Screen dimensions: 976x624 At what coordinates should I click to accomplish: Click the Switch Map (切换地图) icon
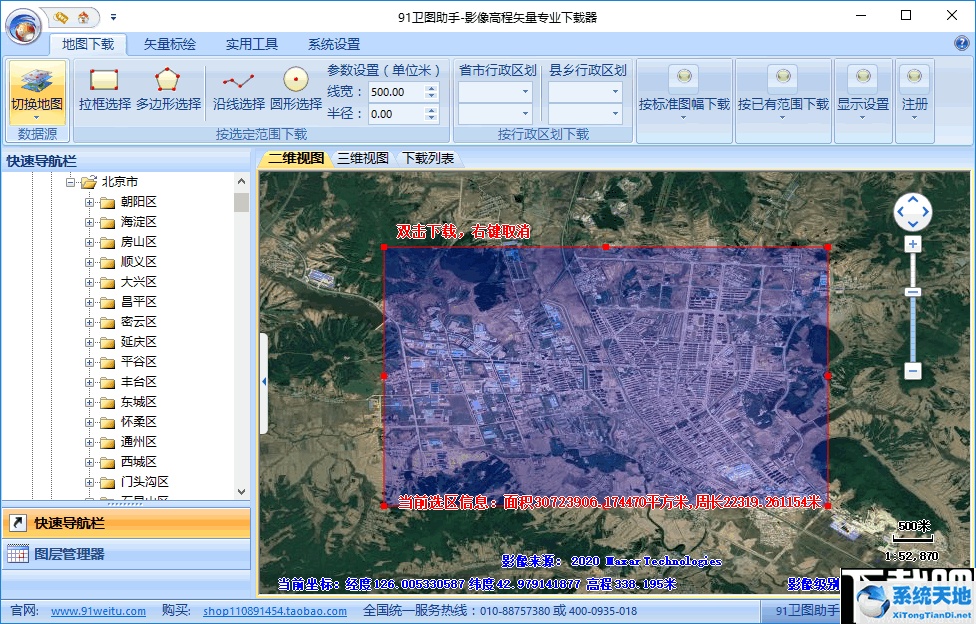[x=37, y=80]
